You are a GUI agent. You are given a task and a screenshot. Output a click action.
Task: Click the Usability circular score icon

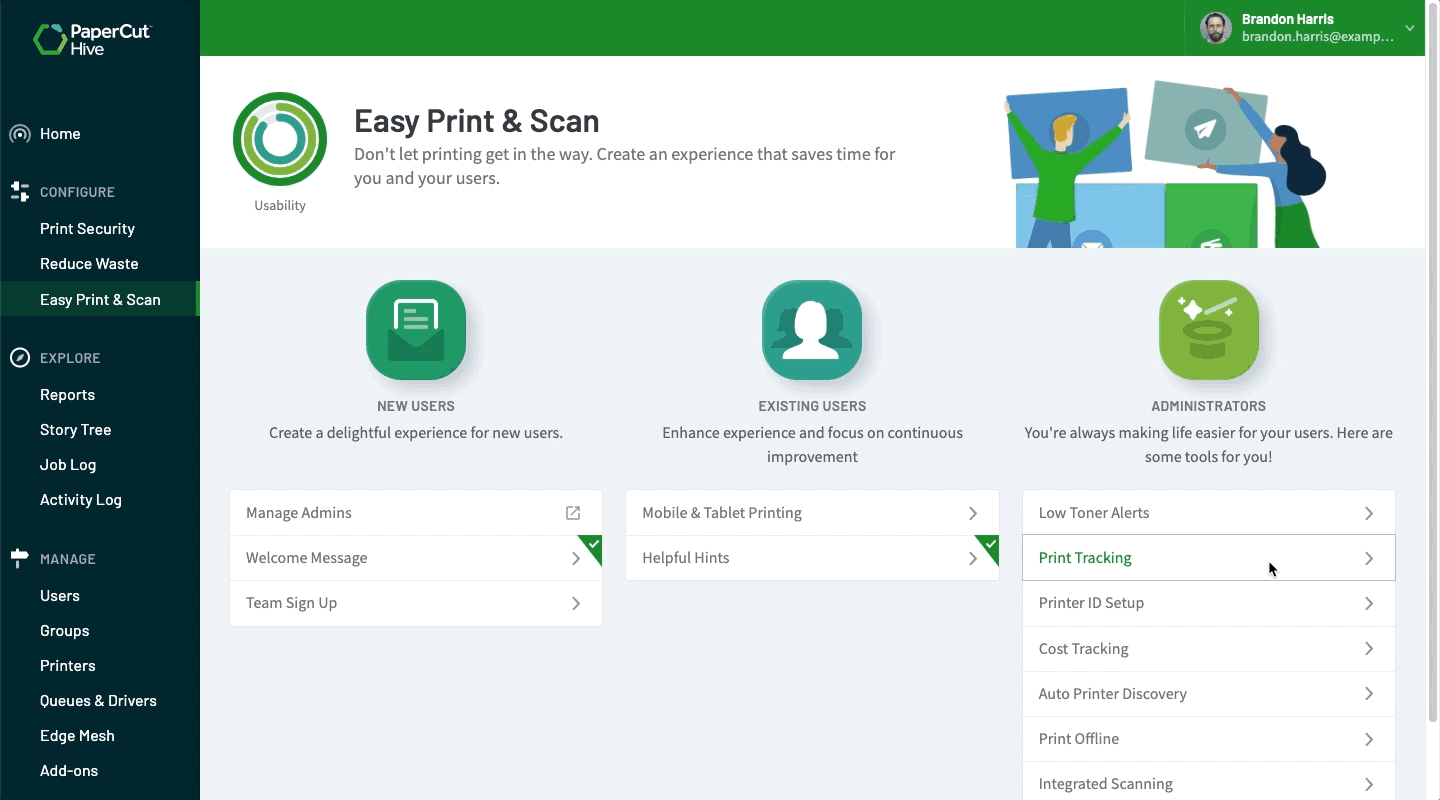[280, 140]
